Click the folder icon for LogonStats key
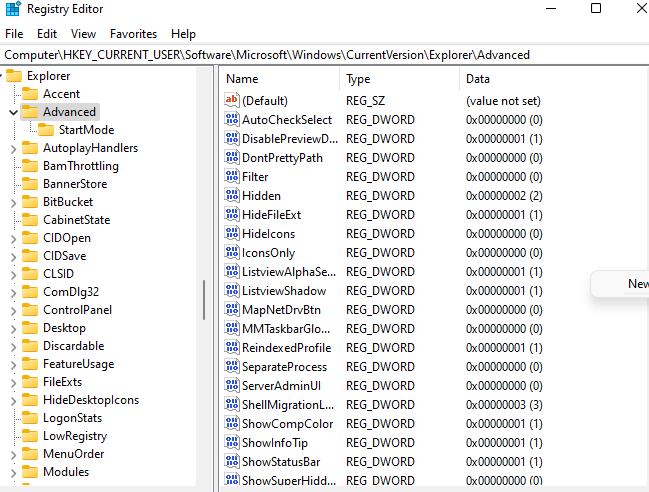 pos(30,418)
